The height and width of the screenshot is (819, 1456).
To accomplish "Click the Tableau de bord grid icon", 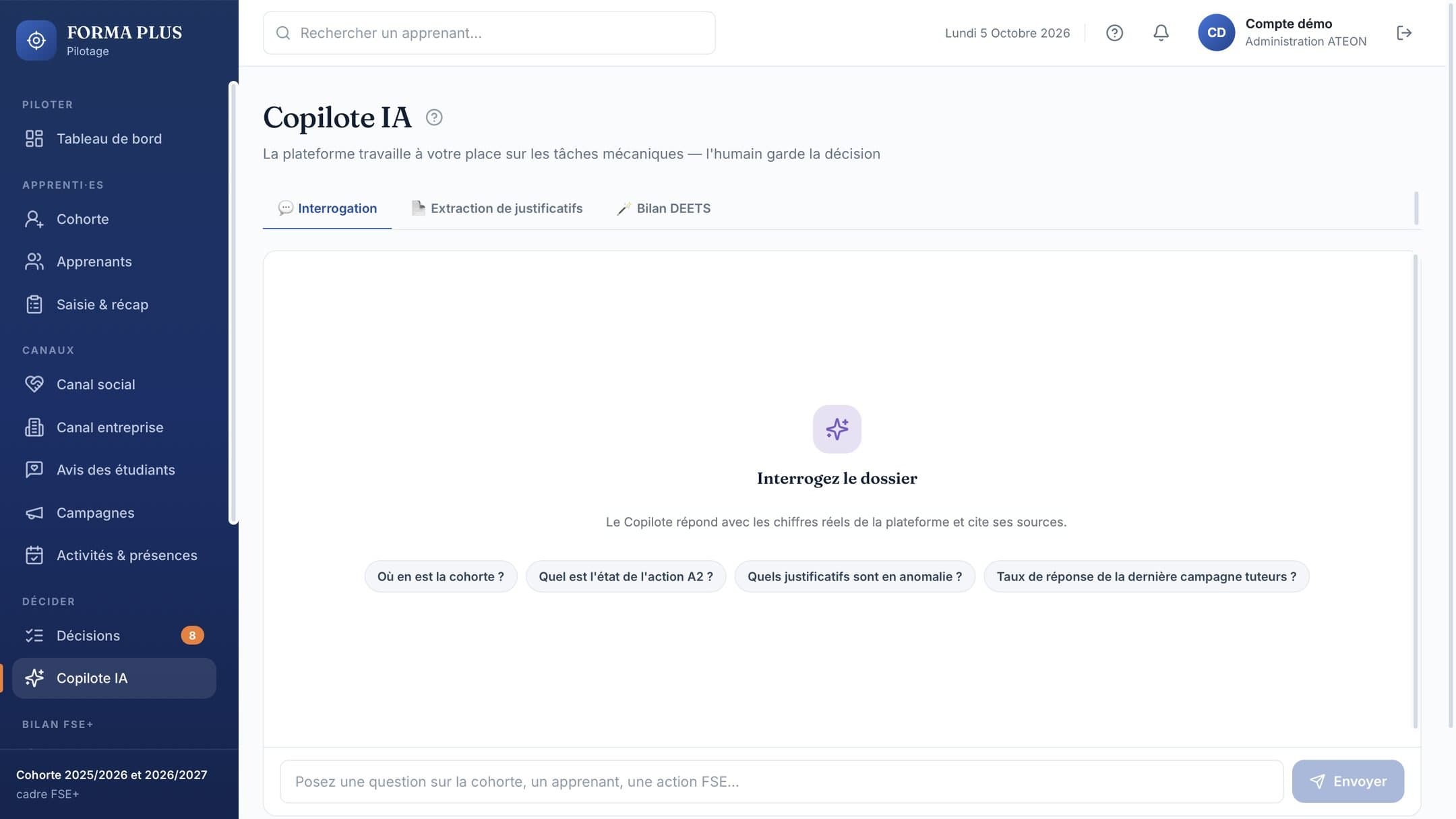I will (34, 139).
